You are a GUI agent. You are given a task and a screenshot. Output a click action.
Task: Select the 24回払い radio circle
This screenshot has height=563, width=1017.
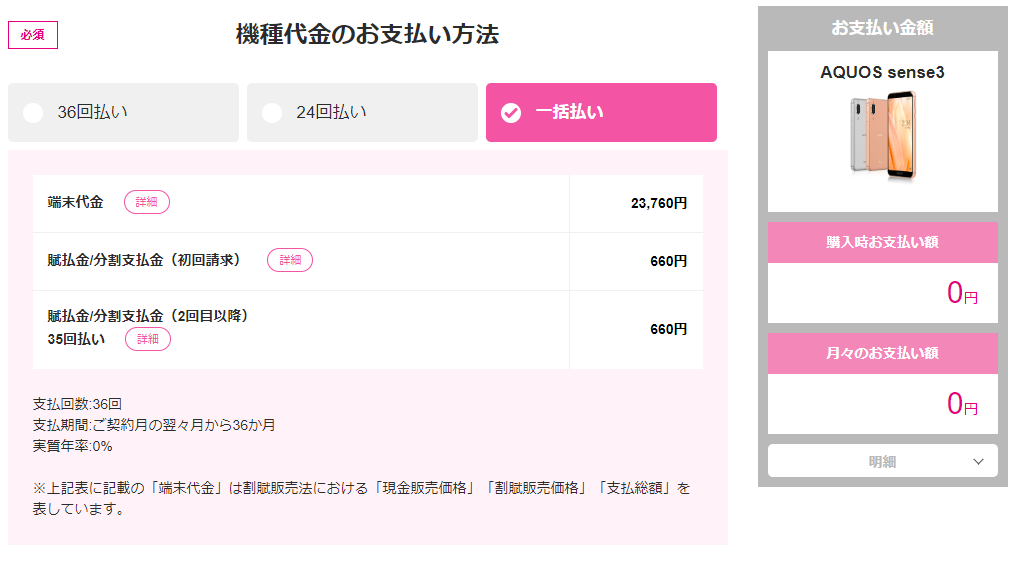tap(272, 113)
